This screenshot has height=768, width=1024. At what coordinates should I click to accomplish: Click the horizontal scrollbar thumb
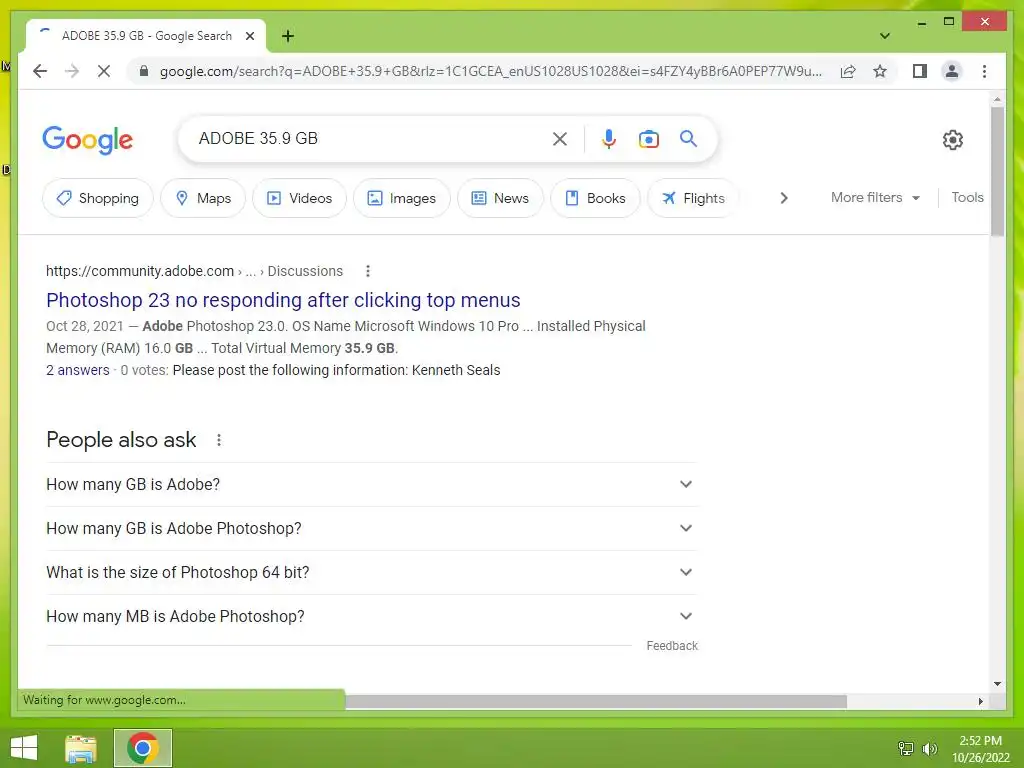click(596, 701)
